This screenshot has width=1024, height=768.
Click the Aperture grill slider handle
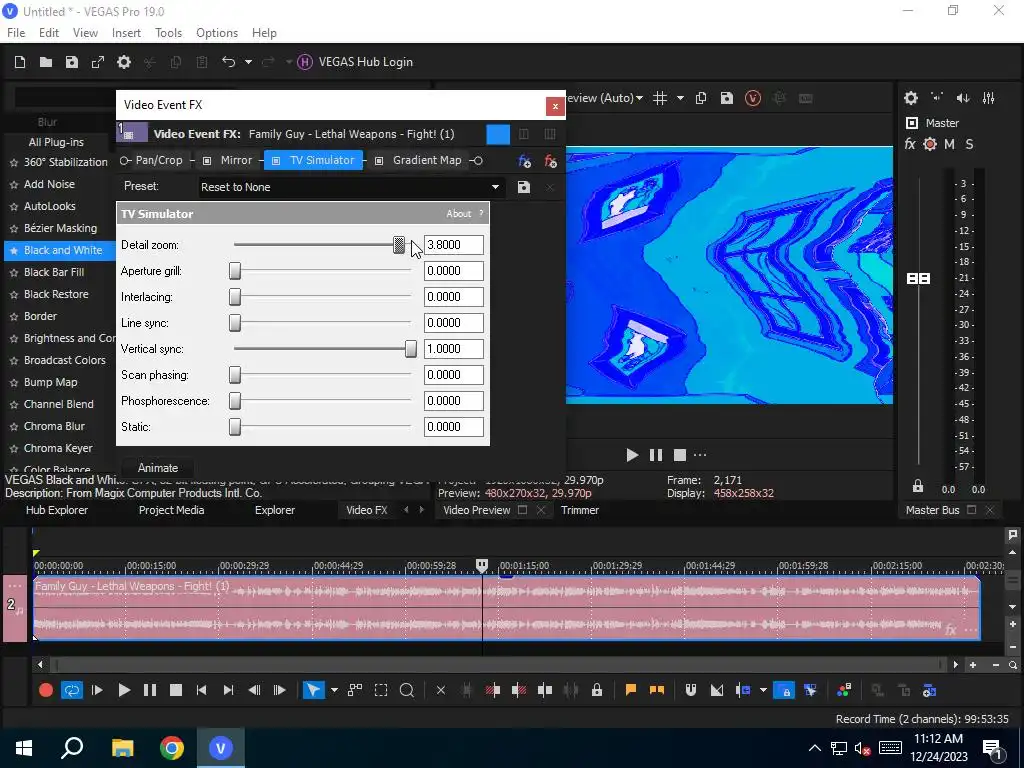[235, 271]
